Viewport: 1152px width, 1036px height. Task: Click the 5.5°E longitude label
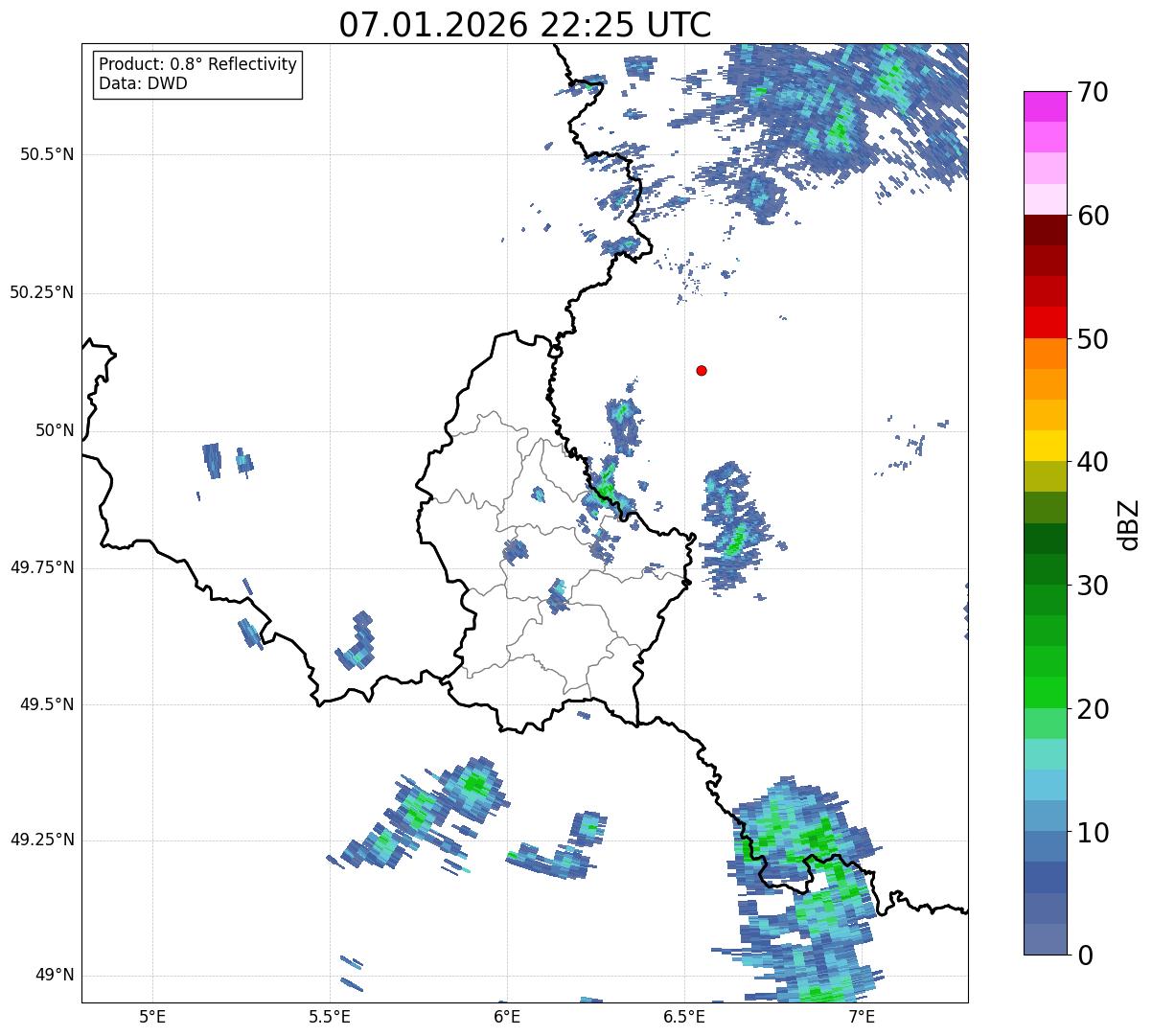point(330,1016)
